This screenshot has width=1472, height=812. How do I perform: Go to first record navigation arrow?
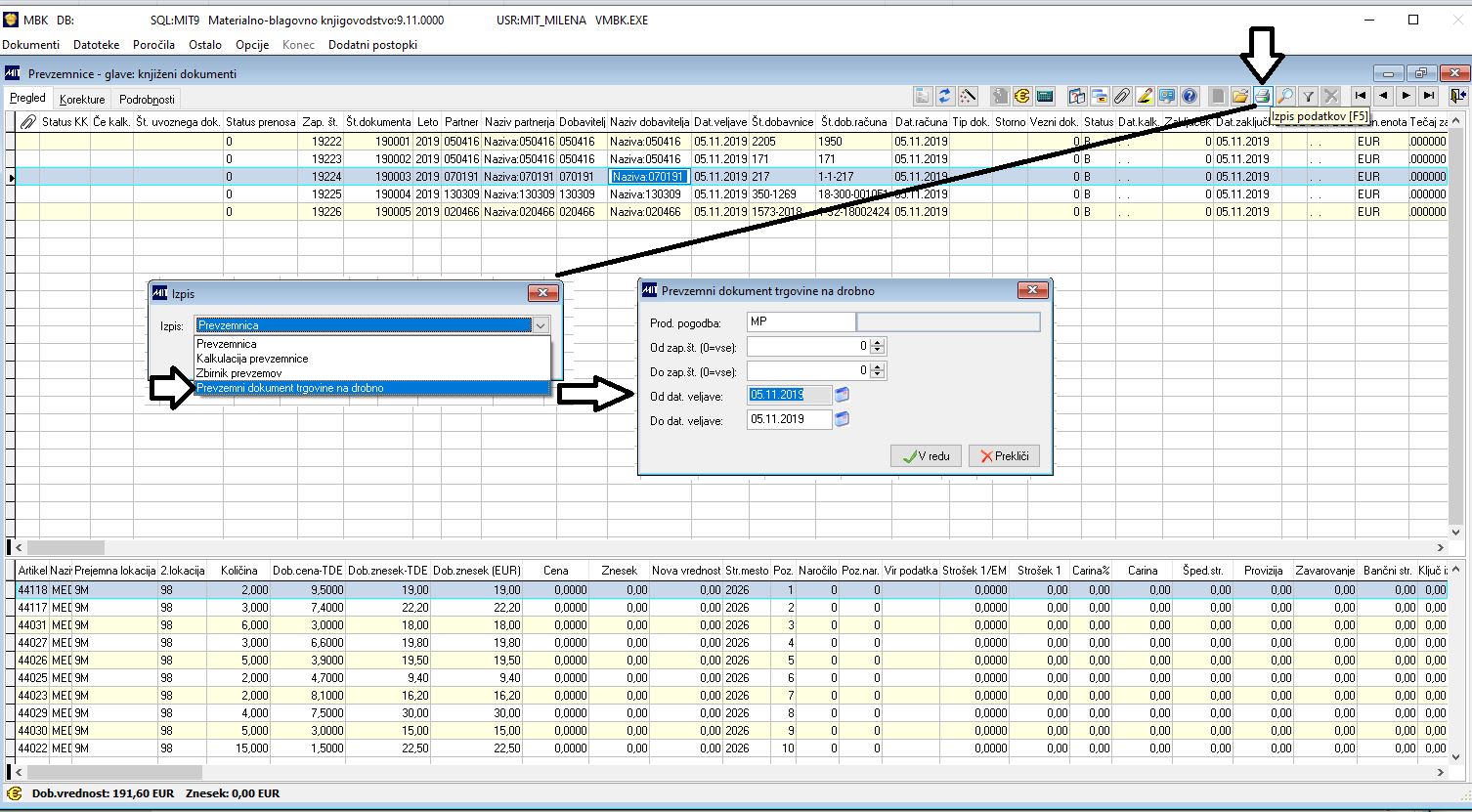pyautogui.click(x=1361, y=96)
